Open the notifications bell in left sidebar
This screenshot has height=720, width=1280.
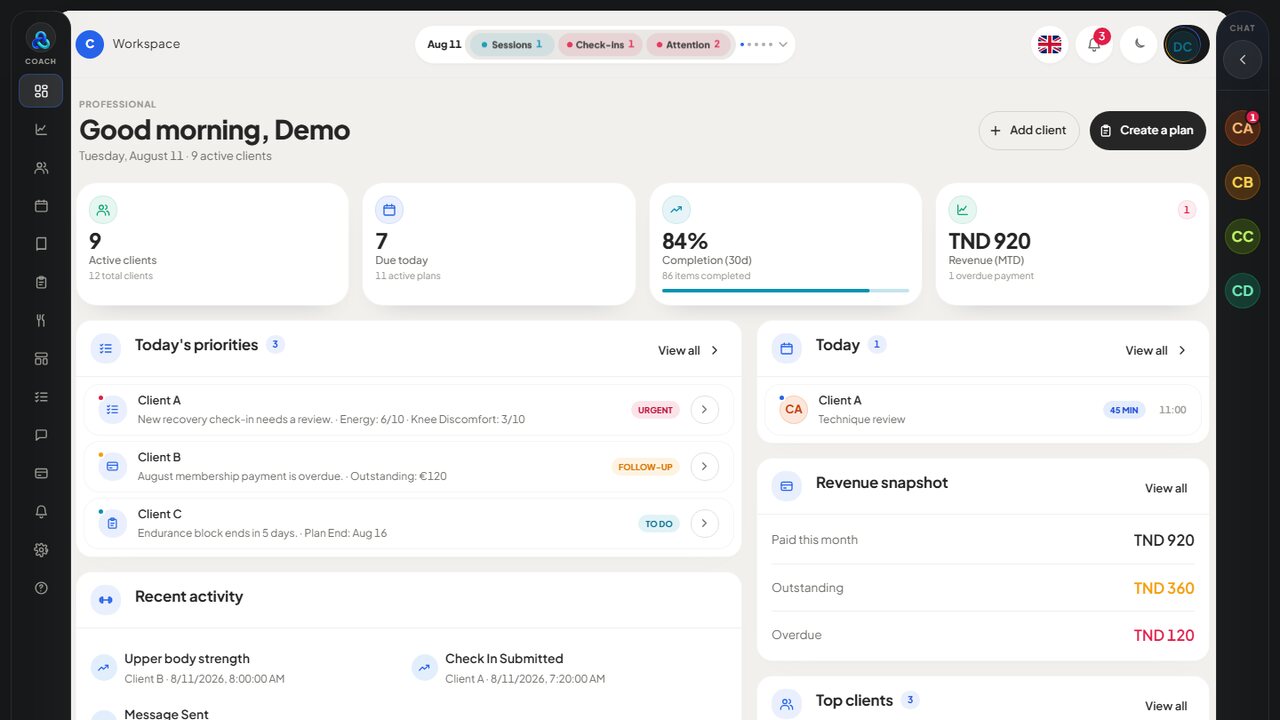click(x=41, y=511)
